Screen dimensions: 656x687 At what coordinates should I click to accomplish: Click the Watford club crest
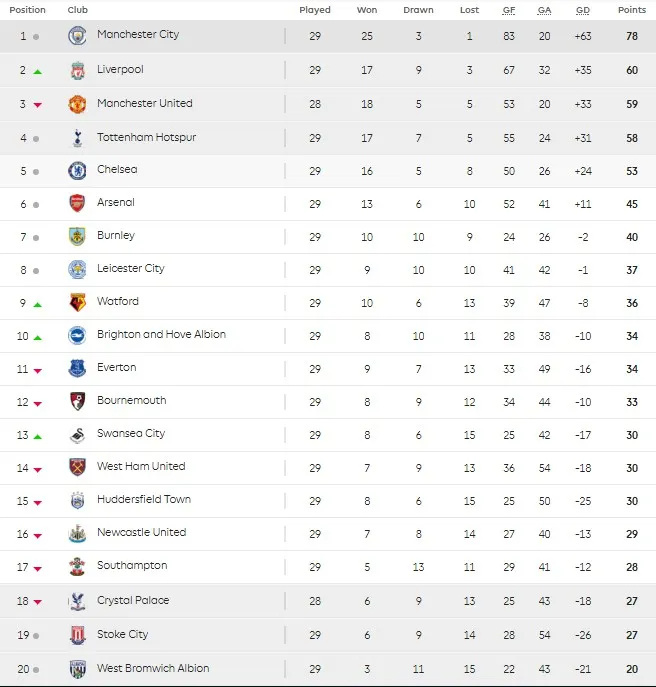[78, 303]
